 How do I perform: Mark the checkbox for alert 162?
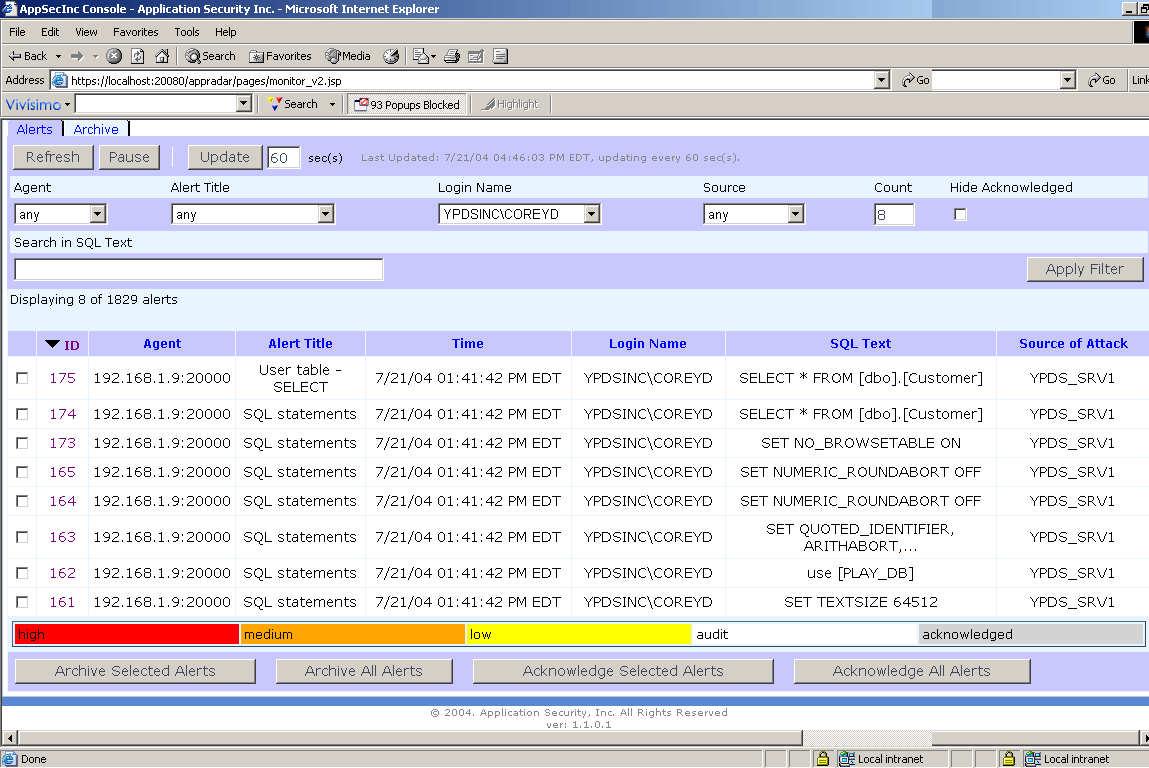[22, 573]
